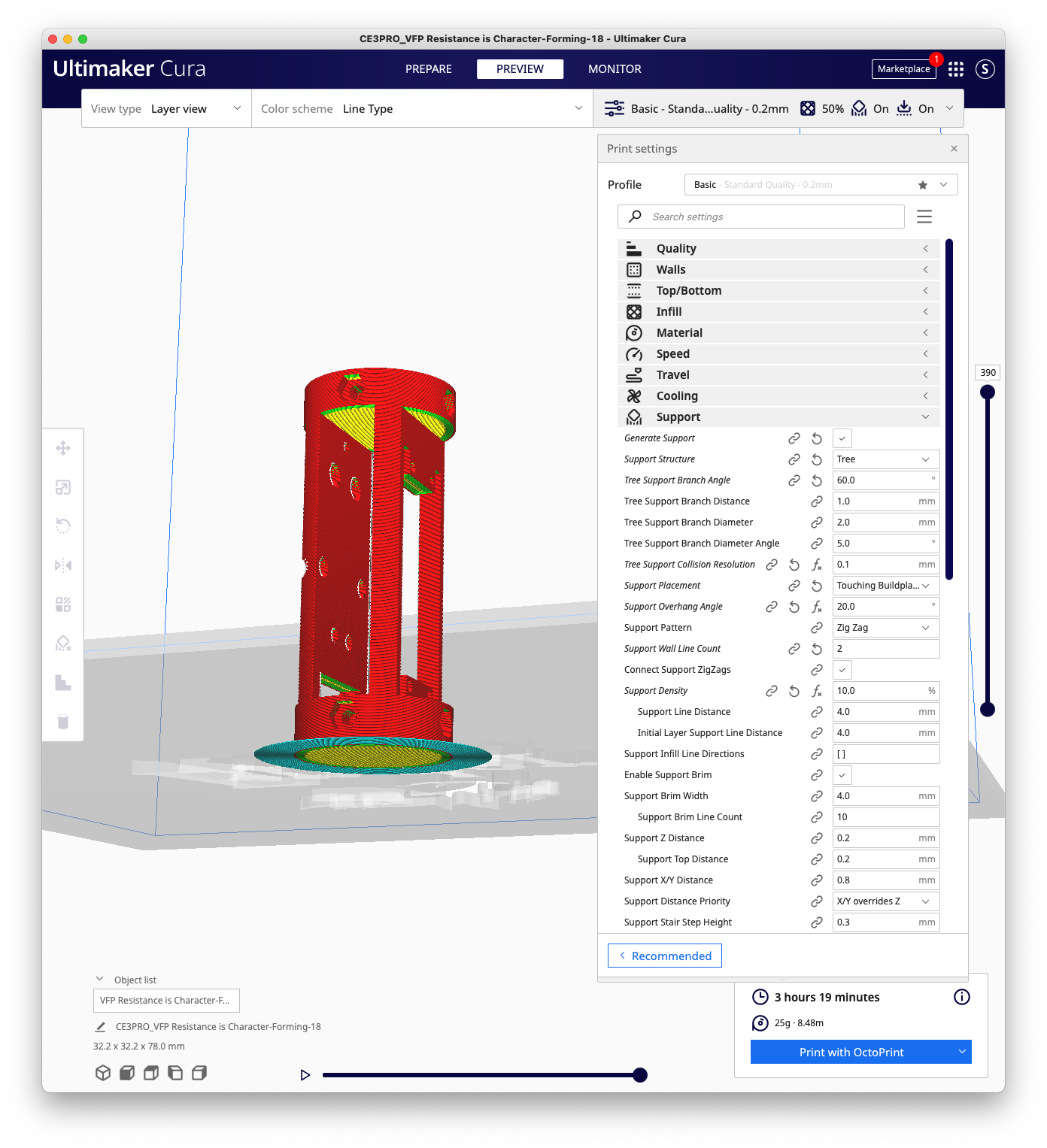The height and width of the screenshot is (1148, 1047).
Task: Open the View type dropdown
Action: click(166, 109)
